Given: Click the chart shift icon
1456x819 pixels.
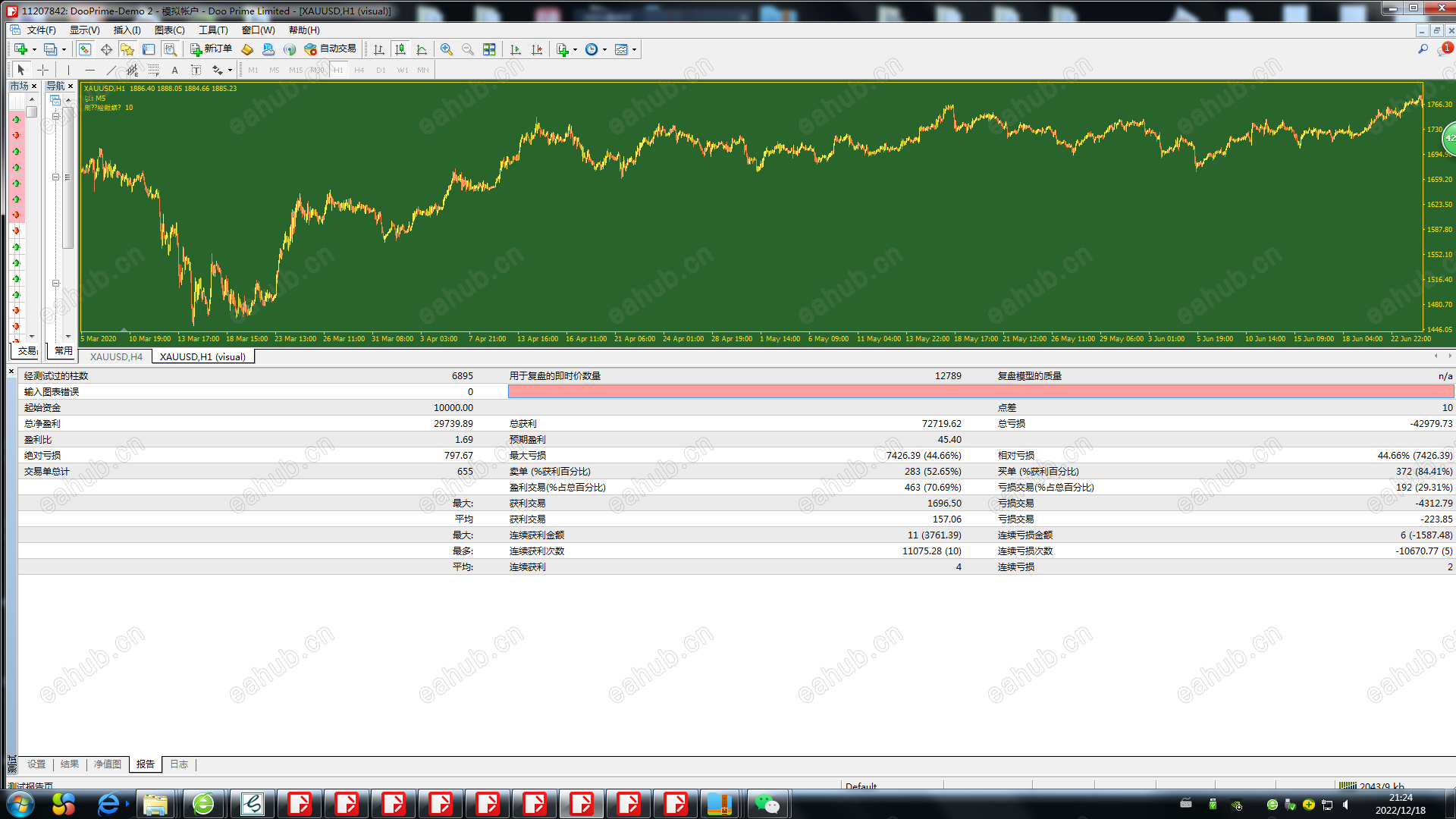Looking at the screenshot, I should point(537,49).
